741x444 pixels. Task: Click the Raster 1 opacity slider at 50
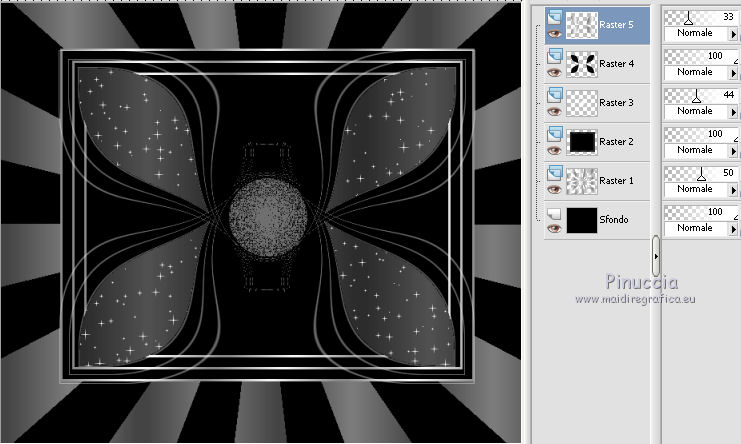coord(701,174)
